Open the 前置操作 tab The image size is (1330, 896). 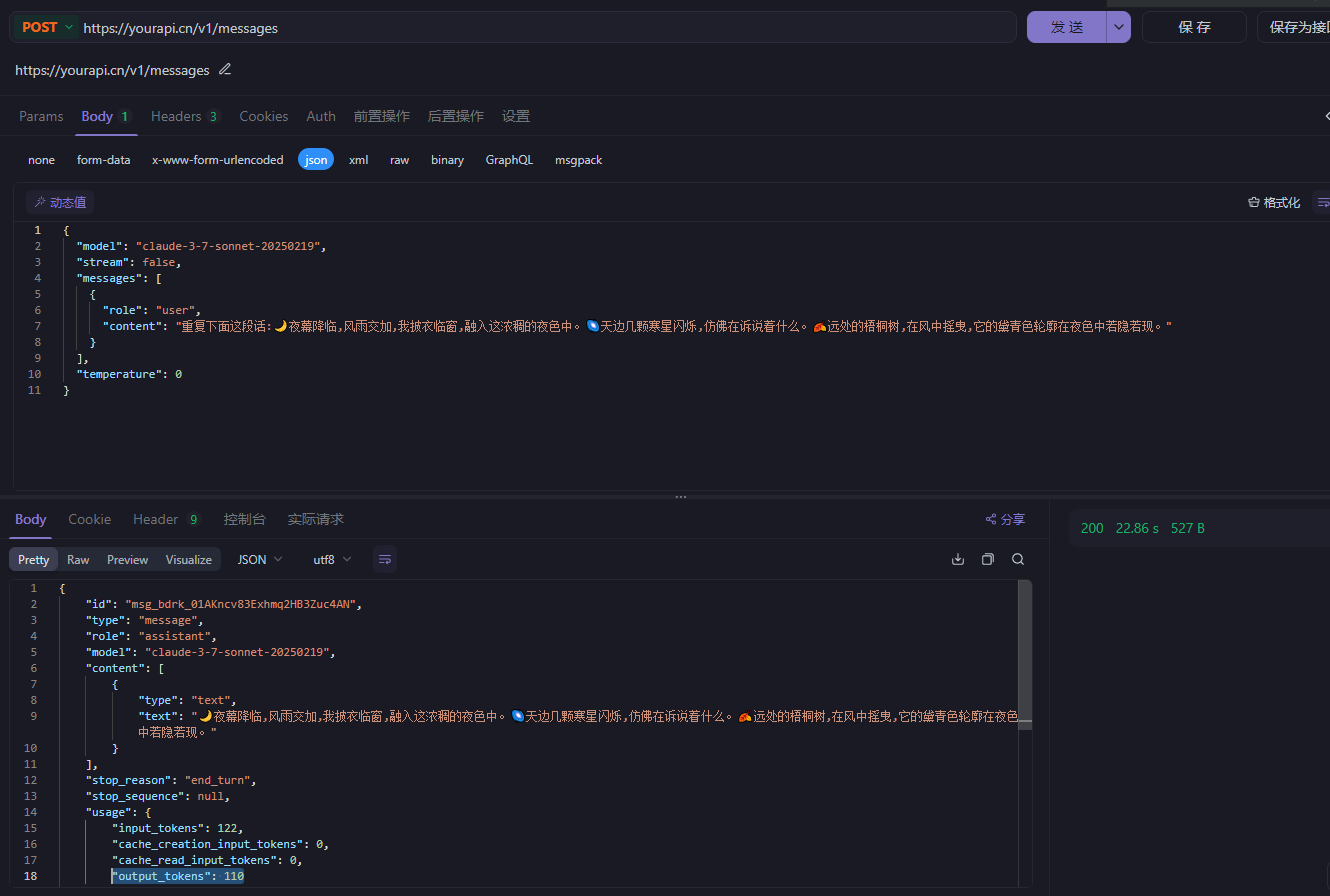pos(381,116)
